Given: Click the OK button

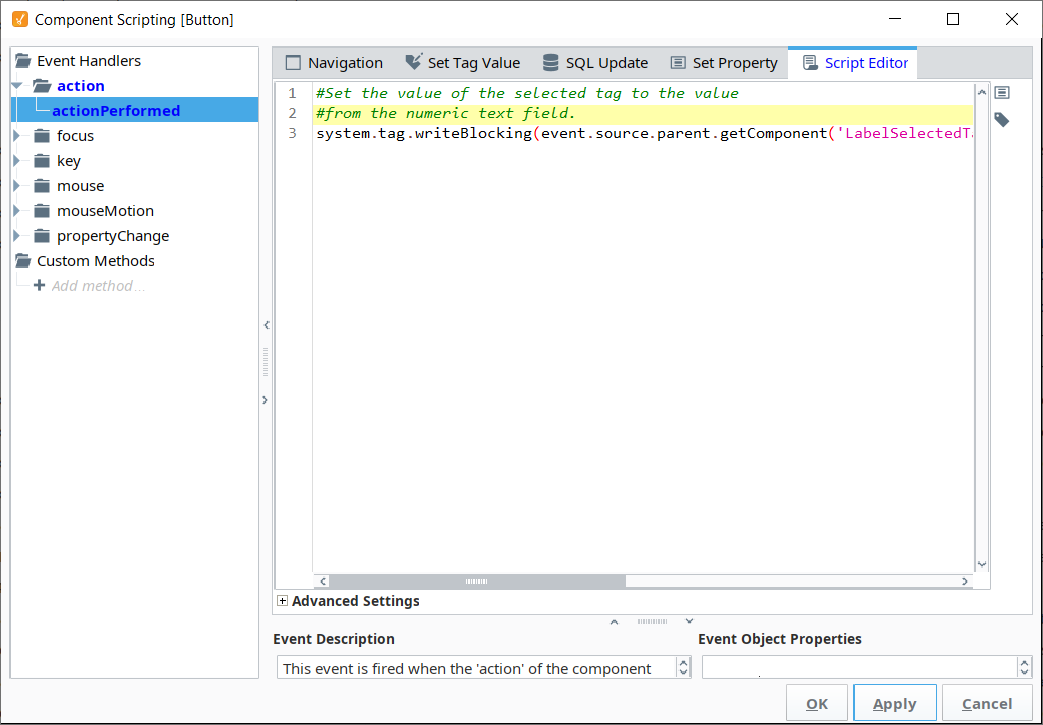Looking at the screenshot, I should point(817,704).
